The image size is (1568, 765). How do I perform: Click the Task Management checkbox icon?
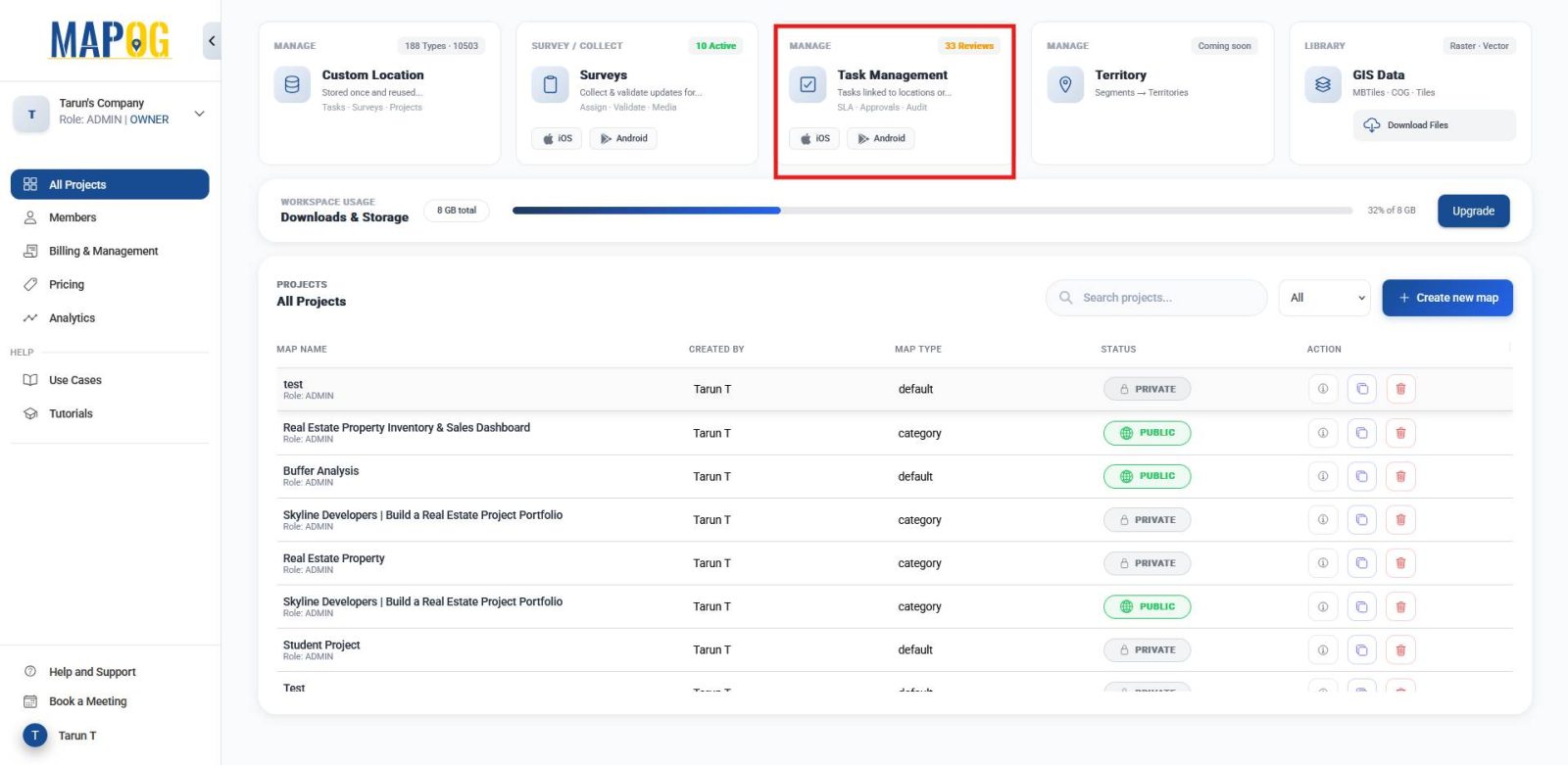pos(808,85)
